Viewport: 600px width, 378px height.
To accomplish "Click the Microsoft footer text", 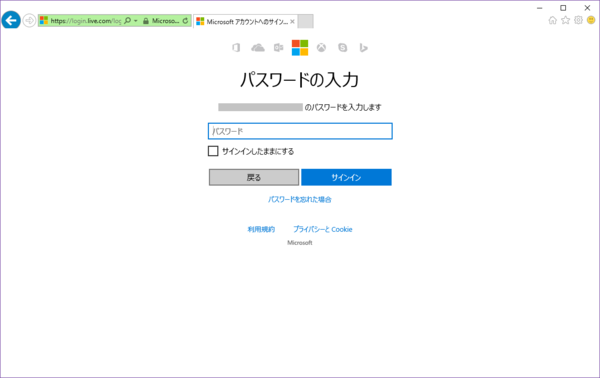I will pyautogui.click(x=300, y=243).
